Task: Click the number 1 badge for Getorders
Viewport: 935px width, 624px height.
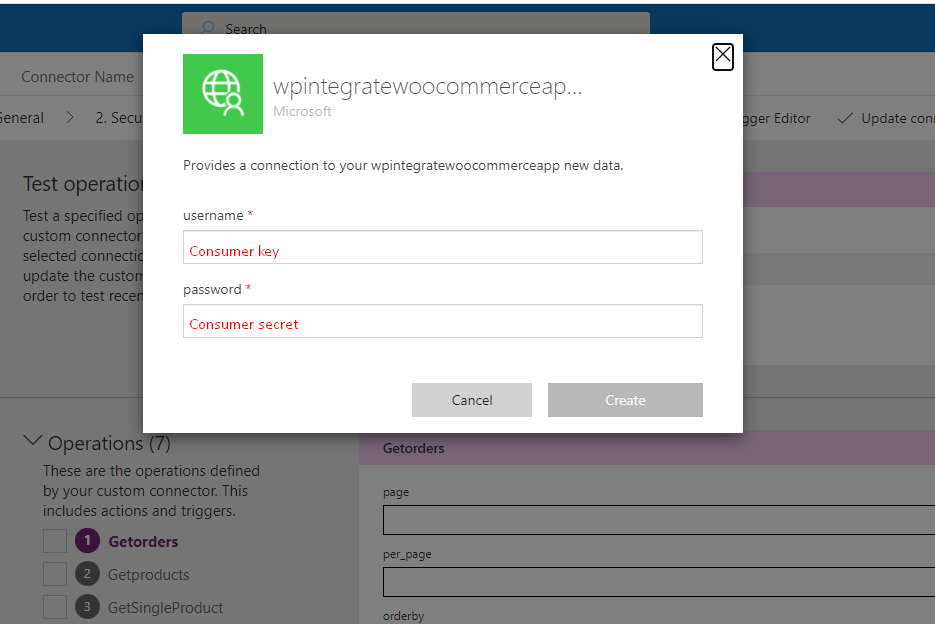Action: pyautogui.click(x=87, y=540)
